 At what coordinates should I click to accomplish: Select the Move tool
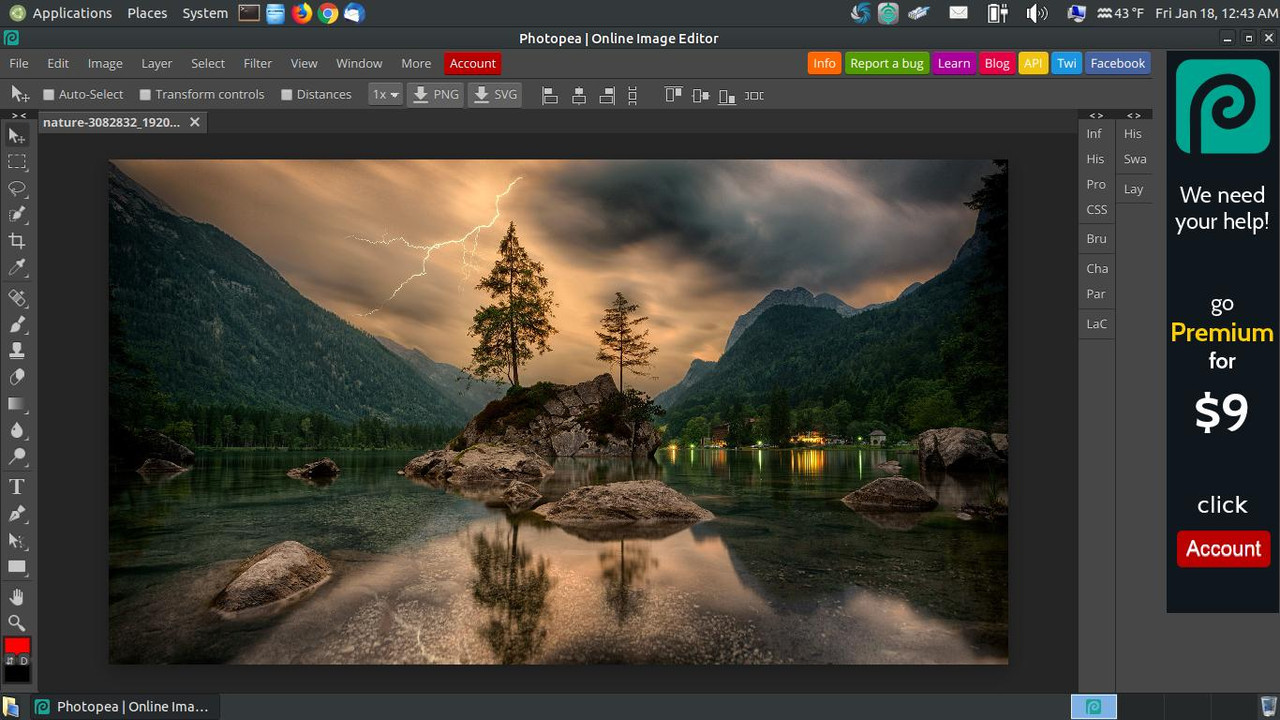coord(16,136)
